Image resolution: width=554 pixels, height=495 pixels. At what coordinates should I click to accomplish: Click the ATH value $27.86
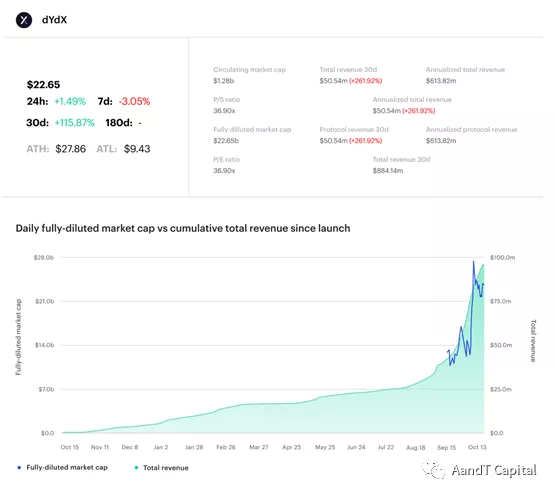tap(70, 149)
